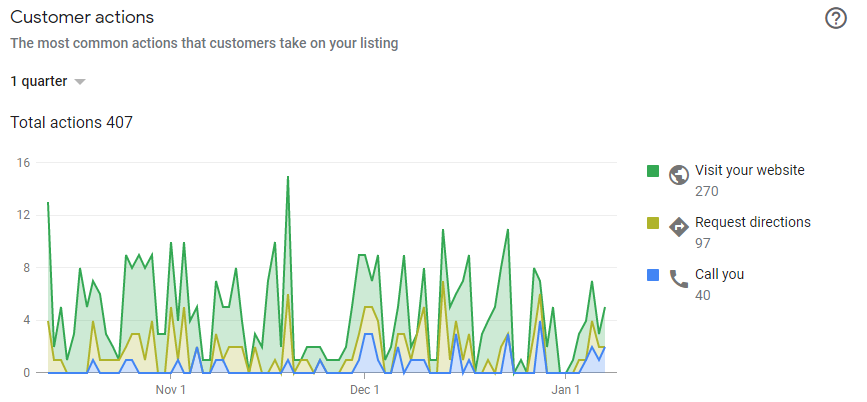This screenshot has height=402, width=867.
Task: Click the olive Request directions swatch
Action: [653, 223]
